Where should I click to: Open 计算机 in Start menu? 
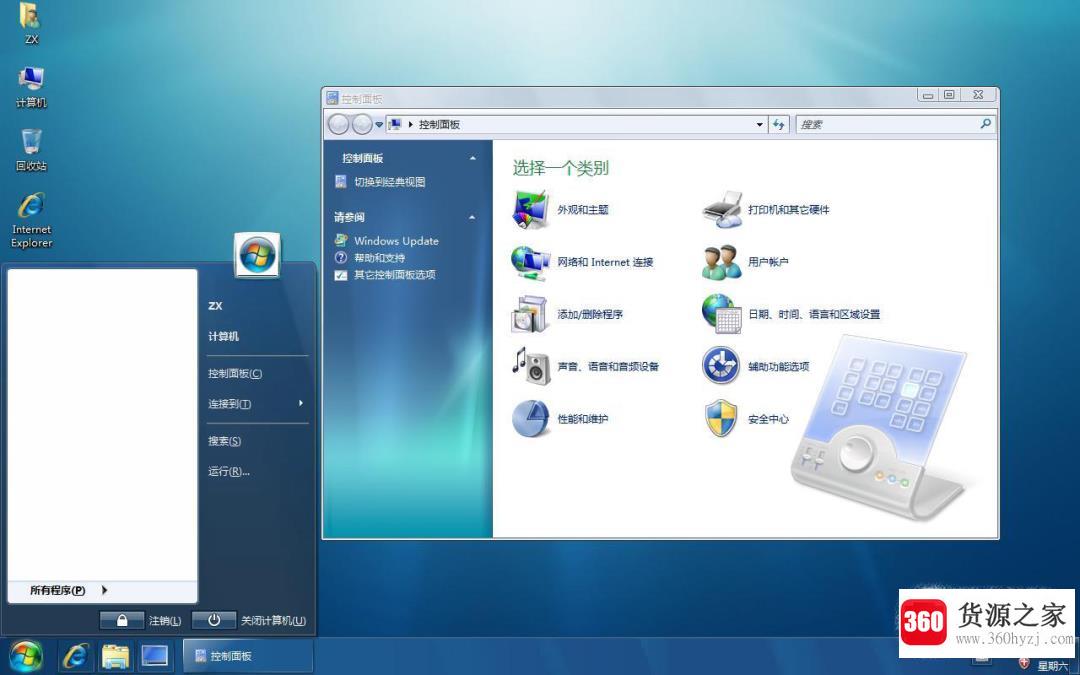point(224,336)
